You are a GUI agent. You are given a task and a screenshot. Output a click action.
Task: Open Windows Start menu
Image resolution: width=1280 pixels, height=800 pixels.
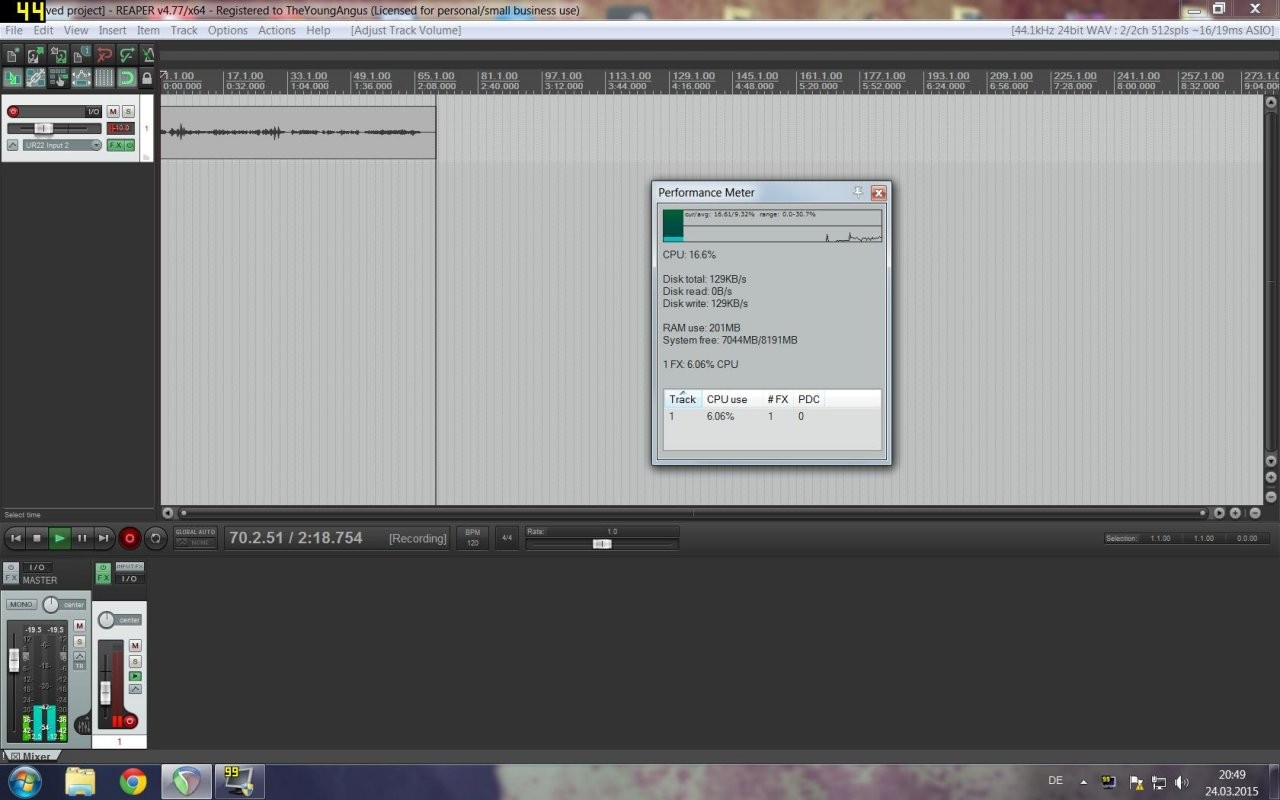pyautogui.click(x=24, y=781)
